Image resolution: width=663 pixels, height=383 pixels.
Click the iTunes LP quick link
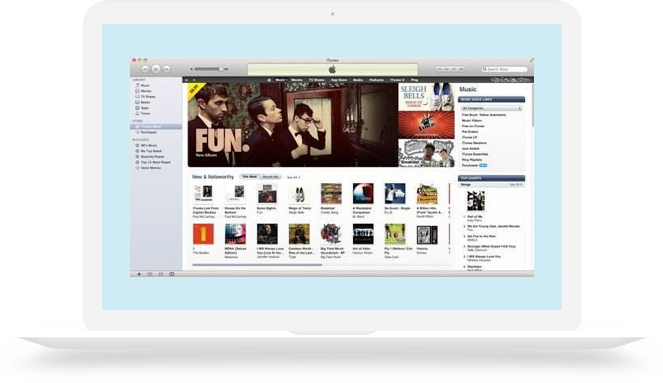pyautogui.click(x=469, y=137)
